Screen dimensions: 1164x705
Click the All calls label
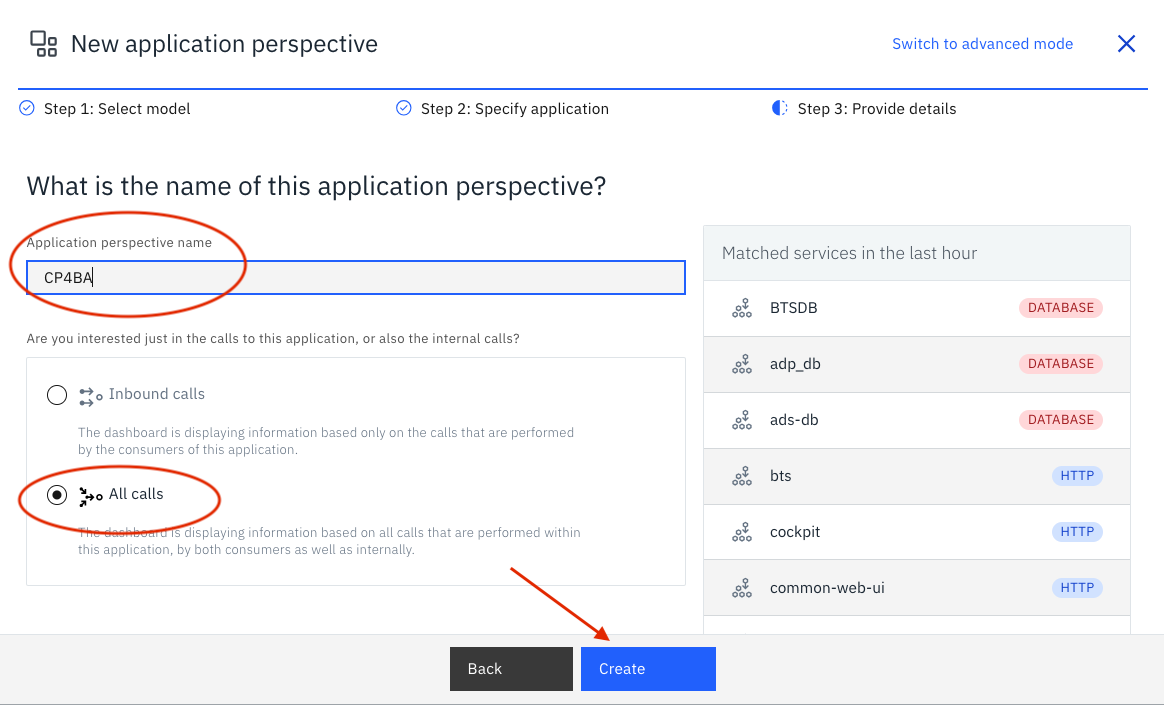click(136, 494)
